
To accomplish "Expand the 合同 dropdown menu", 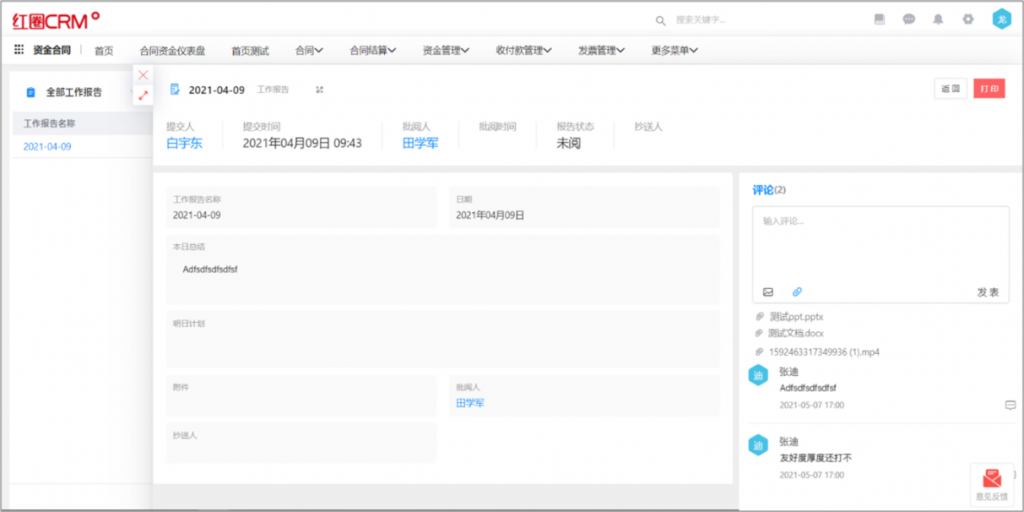I will tap(309, 50).
